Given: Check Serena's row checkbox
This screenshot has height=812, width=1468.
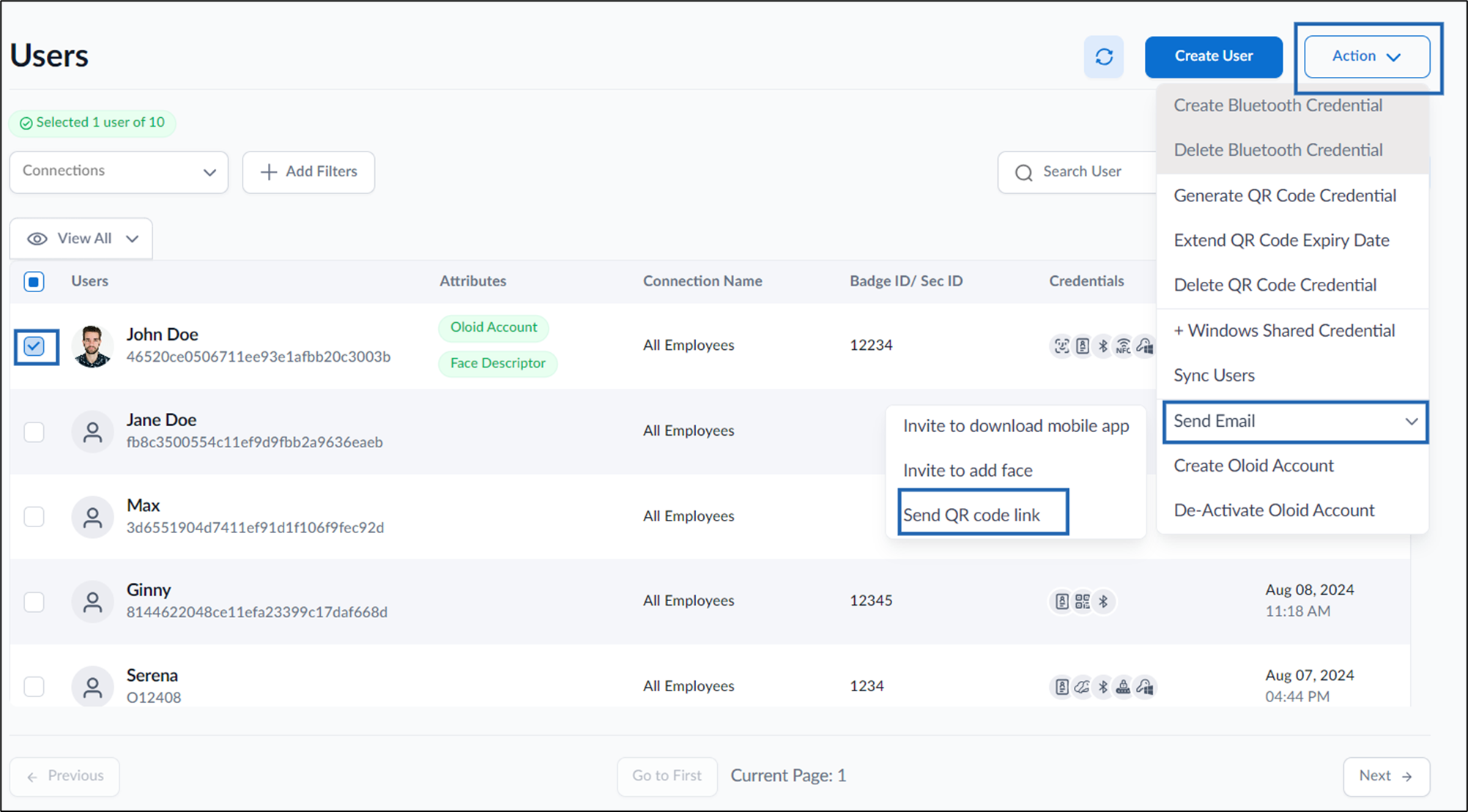Looking at the screenshot, I should click(34, 687).
